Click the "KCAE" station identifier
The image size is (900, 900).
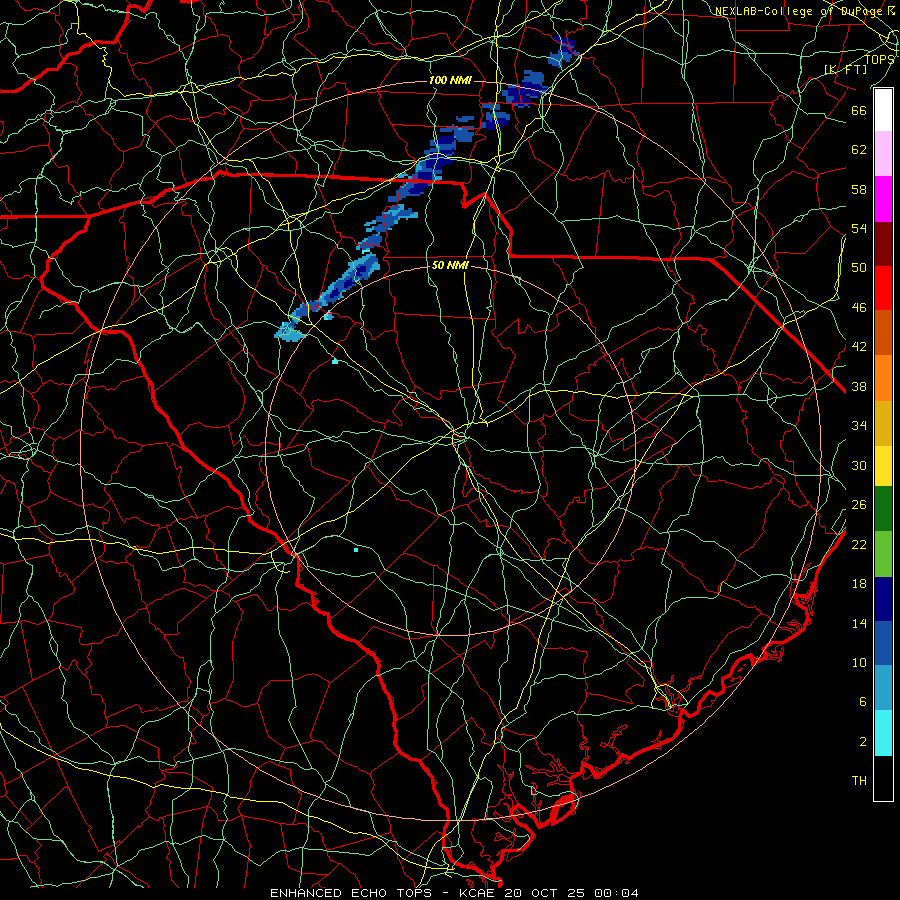tap(479, 893)
